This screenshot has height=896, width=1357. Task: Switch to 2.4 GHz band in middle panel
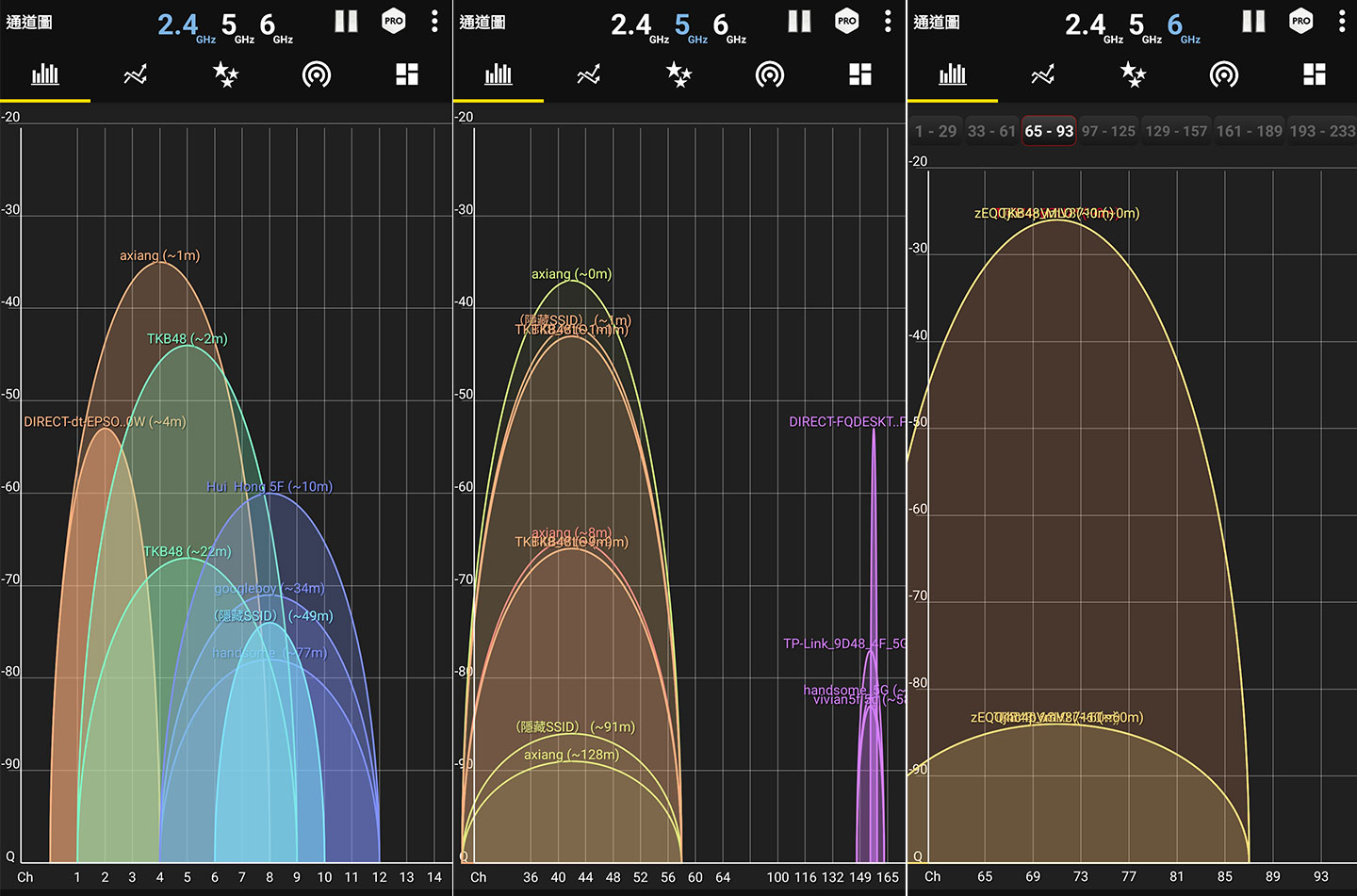point(640,26)
